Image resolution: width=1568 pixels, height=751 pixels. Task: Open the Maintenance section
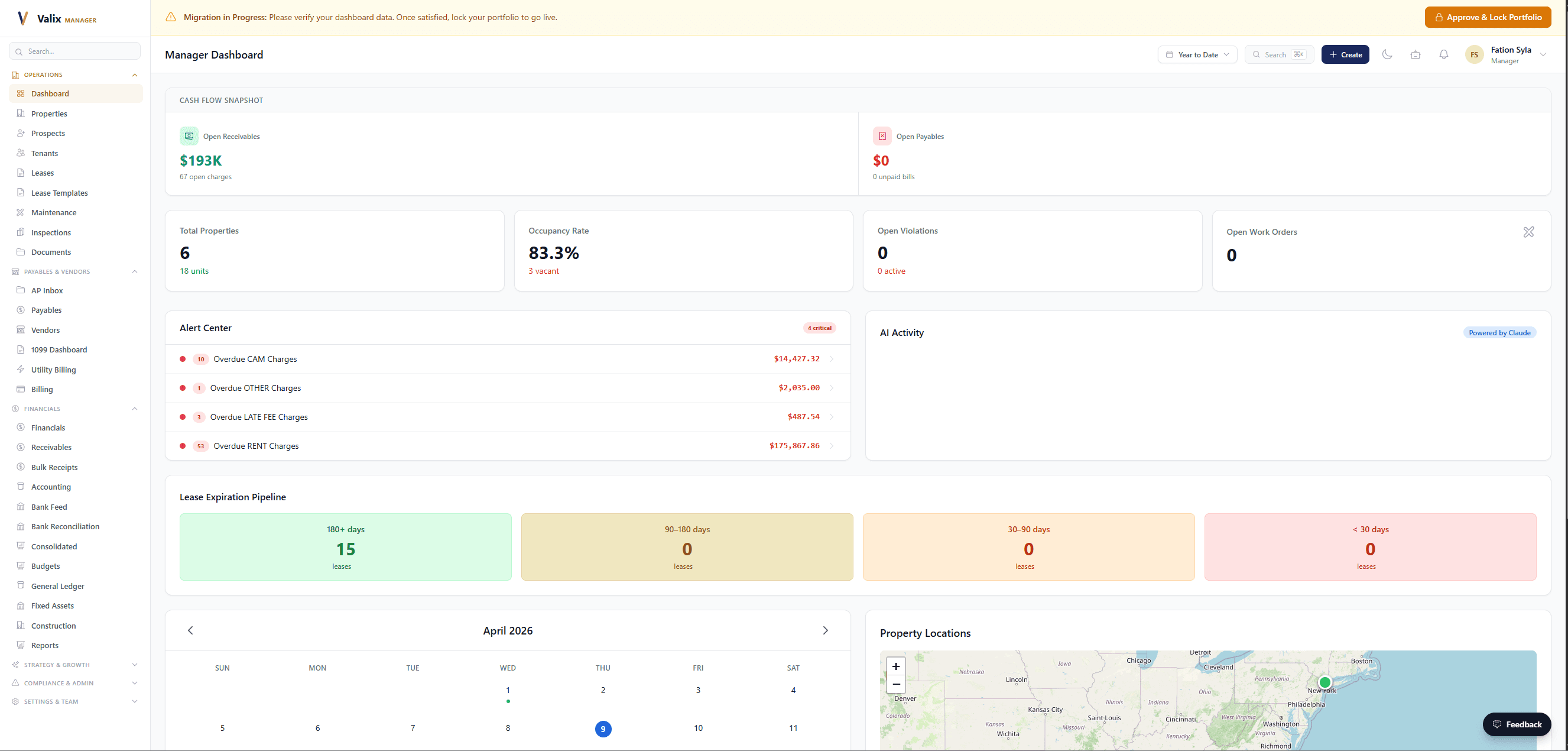coord(54,212)
